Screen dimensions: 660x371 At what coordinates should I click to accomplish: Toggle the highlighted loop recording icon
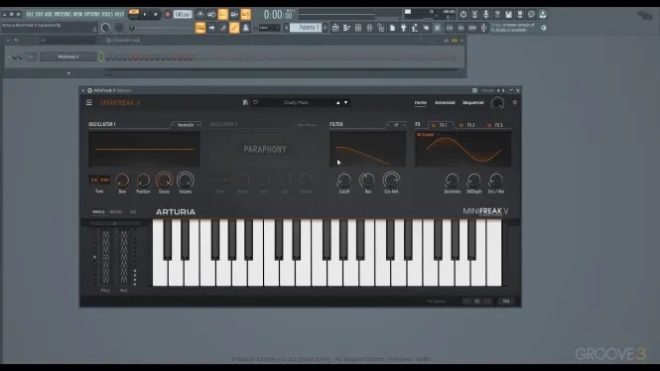pos(245,14)
